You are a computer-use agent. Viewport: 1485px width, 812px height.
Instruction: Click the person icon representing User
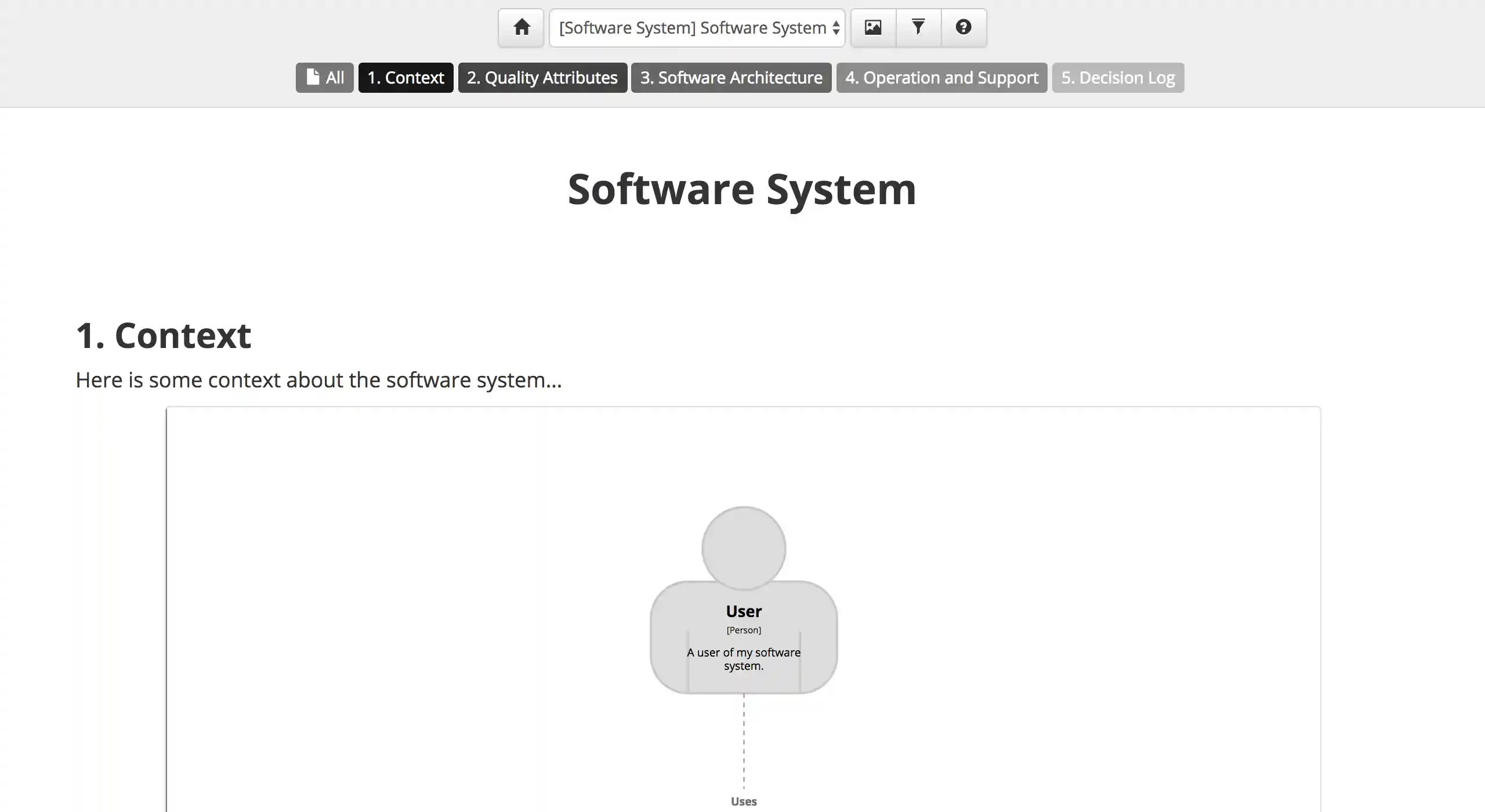[x=743, y=548]
